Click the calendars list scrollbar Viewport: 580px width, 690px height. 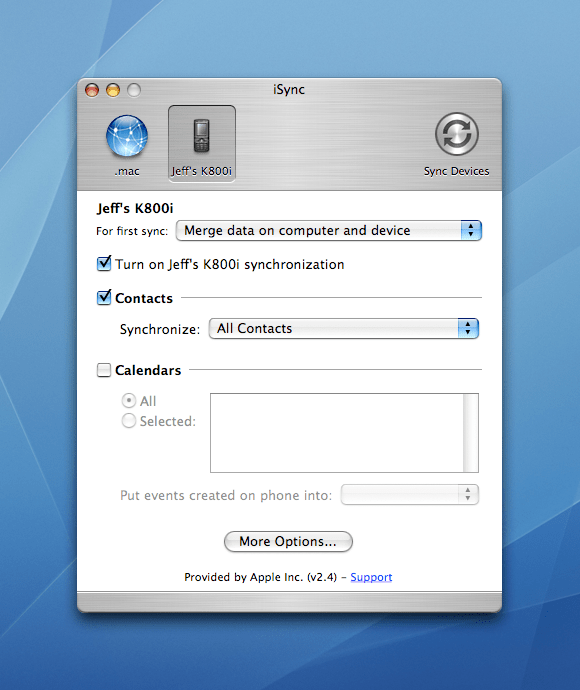click(471, 433)
